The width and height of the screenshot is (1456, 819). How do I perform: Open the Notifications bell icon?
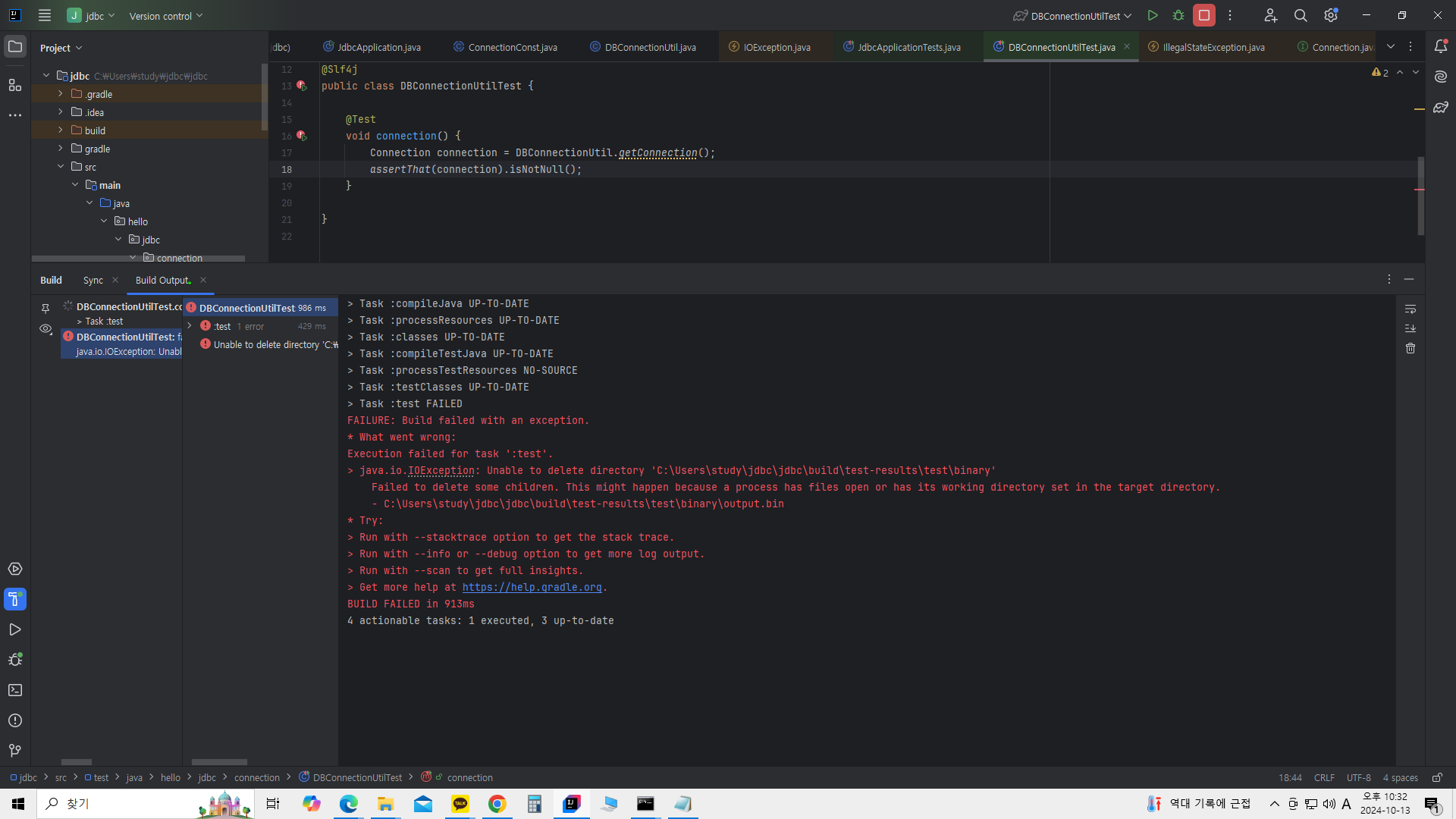(x=1441, y=46)
